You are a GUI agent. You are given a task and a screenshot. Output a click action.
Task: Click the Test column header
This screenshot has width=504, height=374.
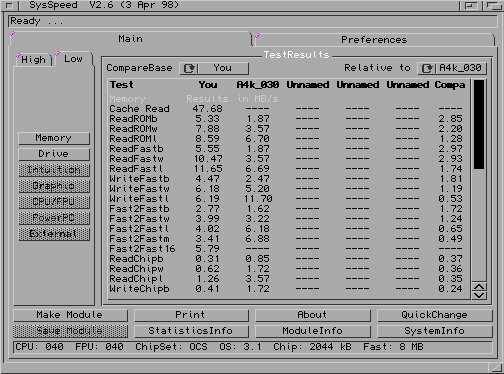(122, 85)
